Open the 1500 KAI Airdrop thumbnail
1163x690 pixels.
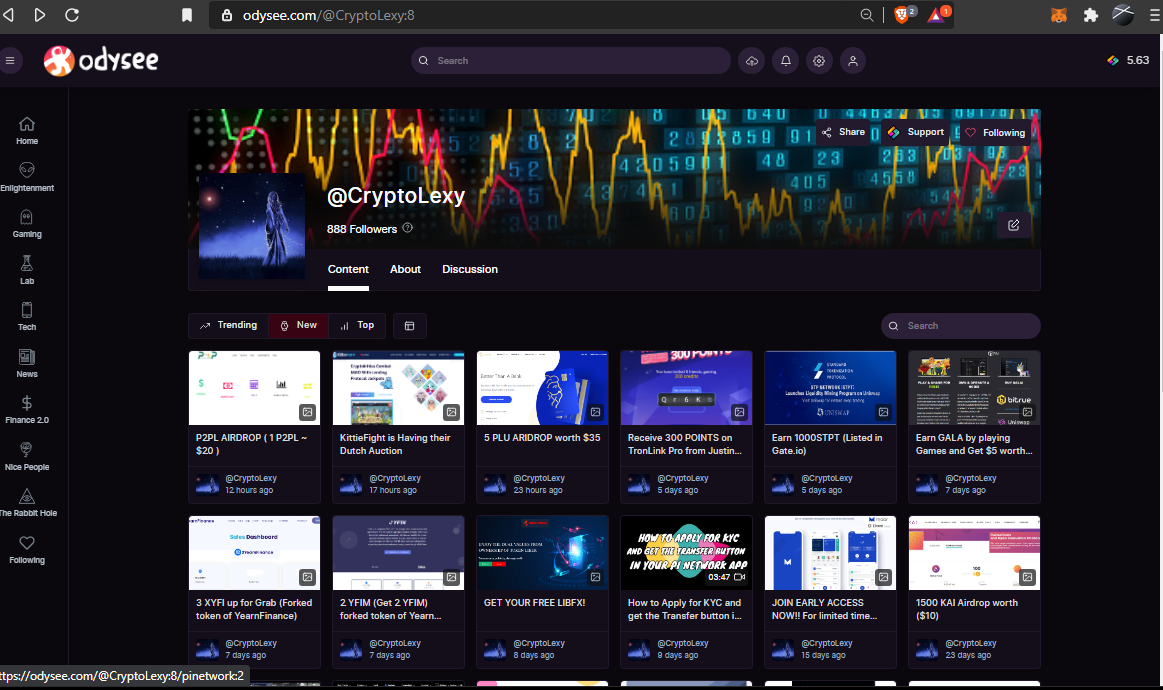[x=974, y=553]
